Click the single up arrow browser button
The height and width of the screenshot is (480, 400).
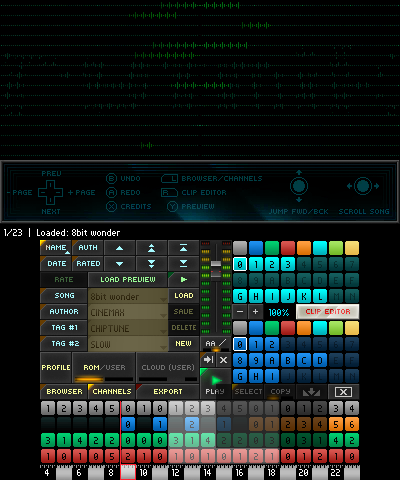click(119, 248)
